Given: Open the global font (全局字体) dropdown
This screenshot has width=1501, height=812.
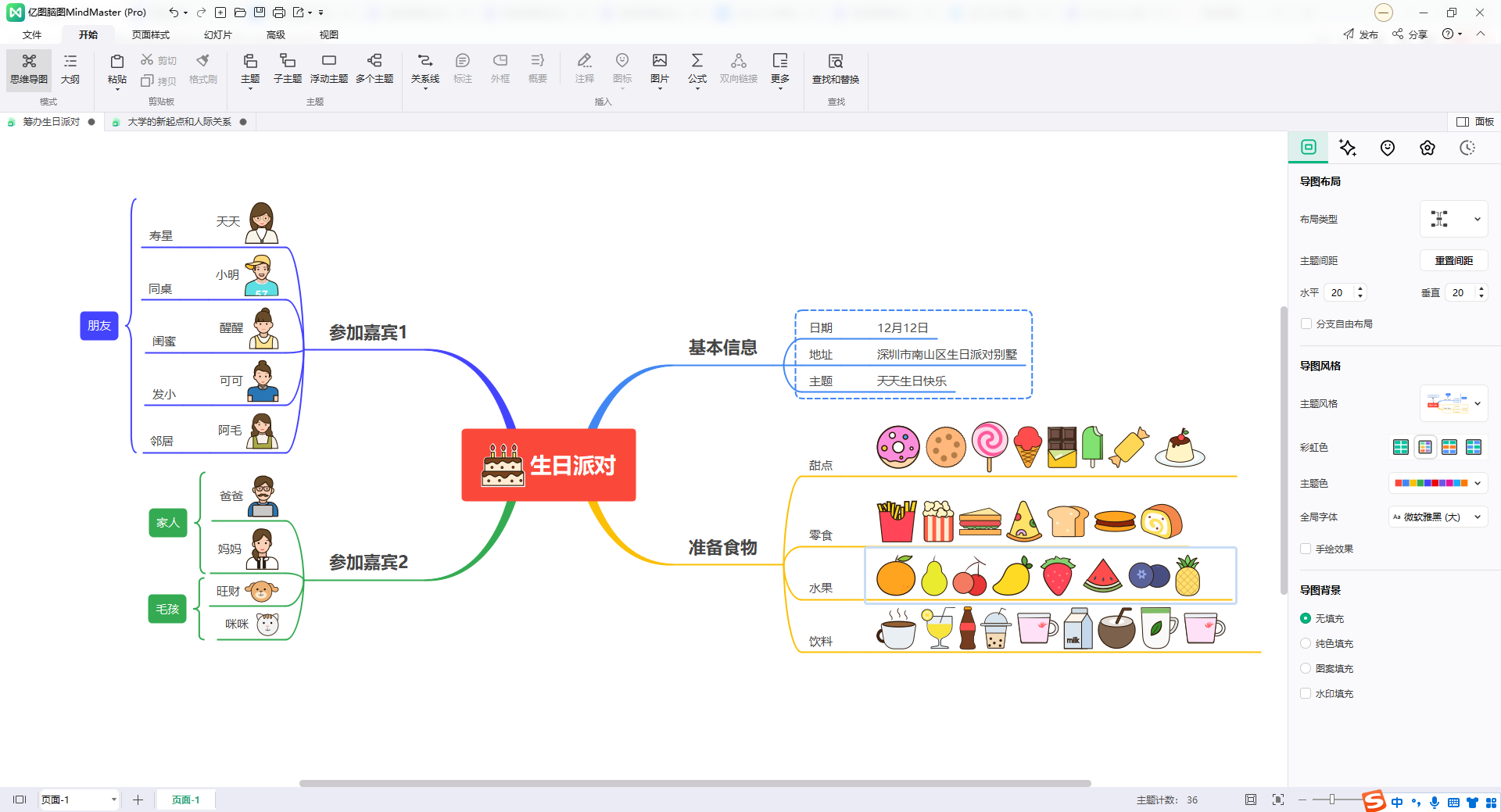Looking at the screenshot, I should 1438,517.
